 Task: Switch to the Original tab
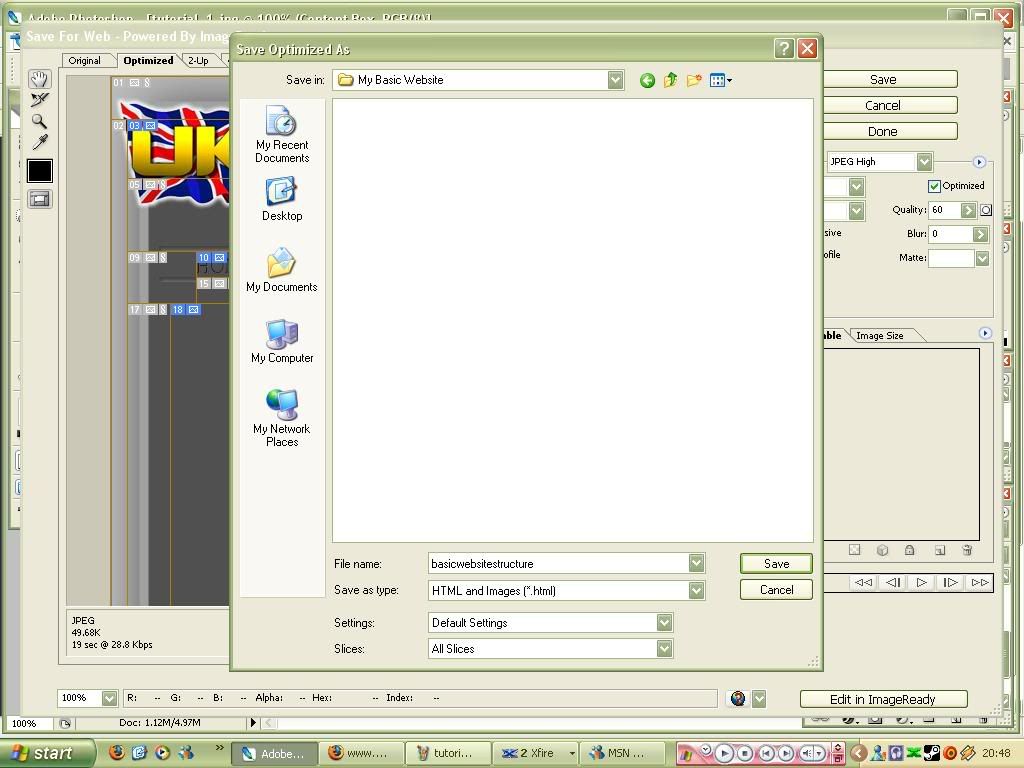coord(85,61)
